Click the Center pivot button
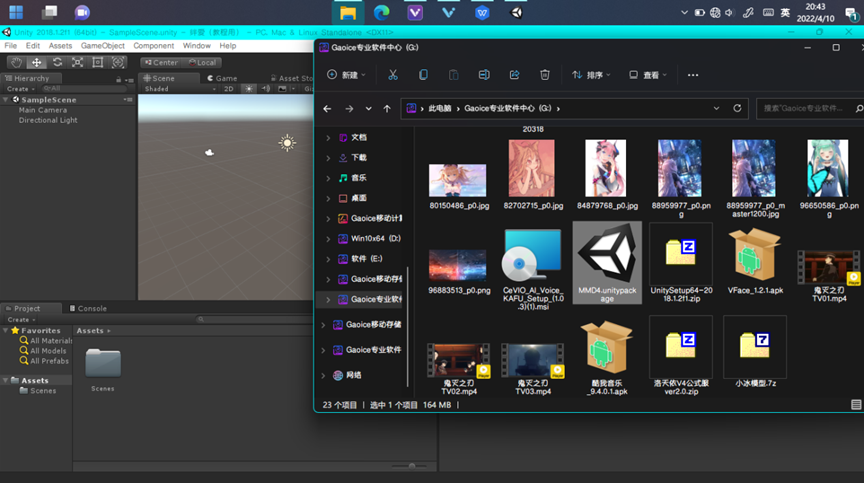Viewport: 864px width, 483px height. (x=160, y=62)
